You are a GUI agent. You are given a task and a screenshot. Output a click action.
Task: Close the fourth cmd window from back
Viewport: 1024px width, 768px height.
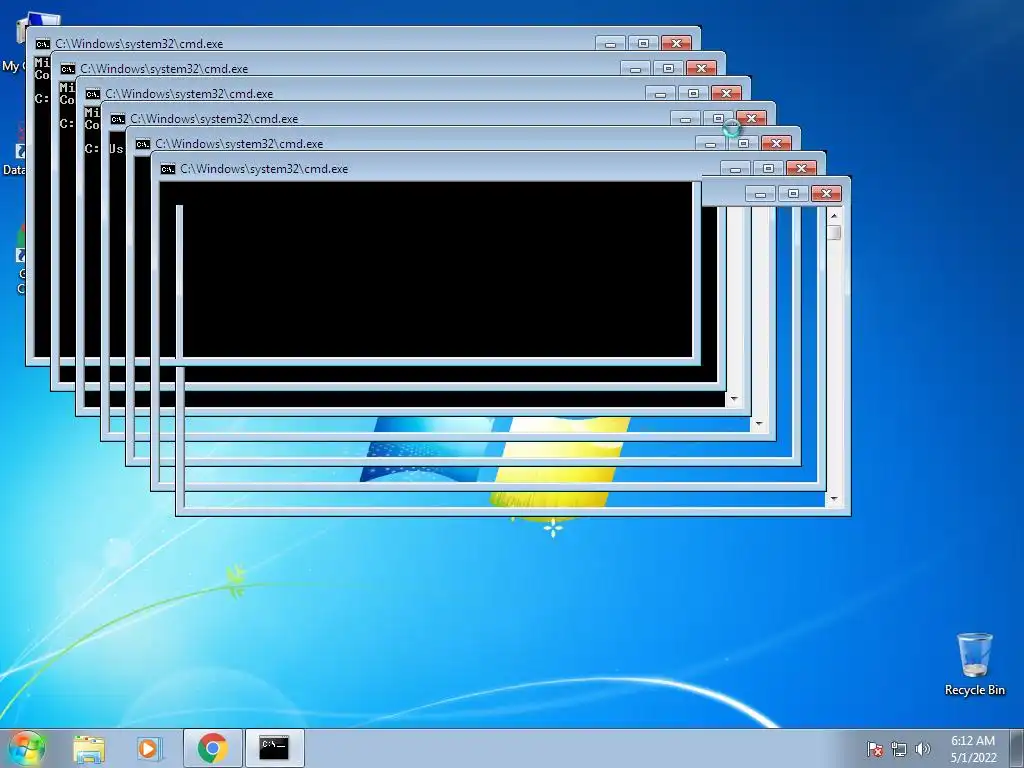coord(751,119)
